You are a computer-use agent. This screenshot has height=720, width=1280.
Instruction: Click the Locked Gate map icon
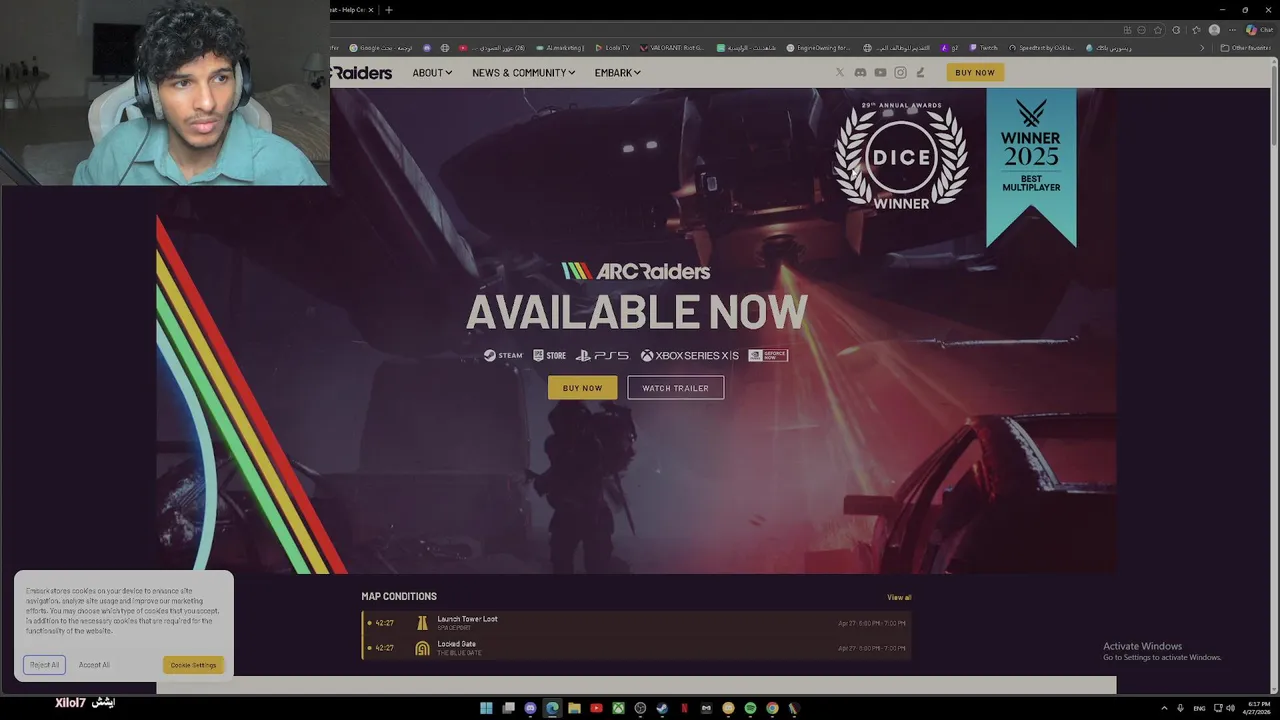pyautogui.click(x=422, y=648)
